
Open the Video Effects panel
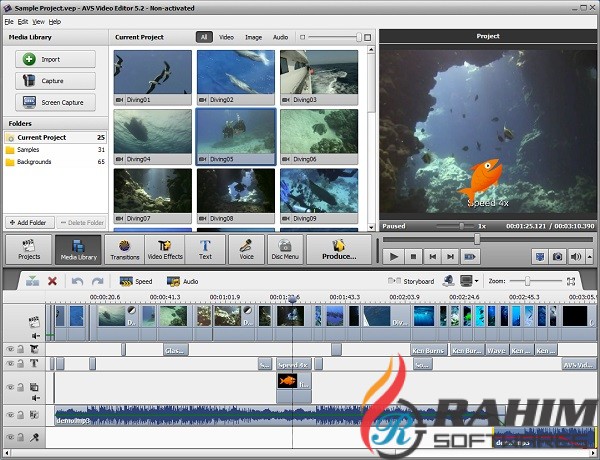coord(165,250)
